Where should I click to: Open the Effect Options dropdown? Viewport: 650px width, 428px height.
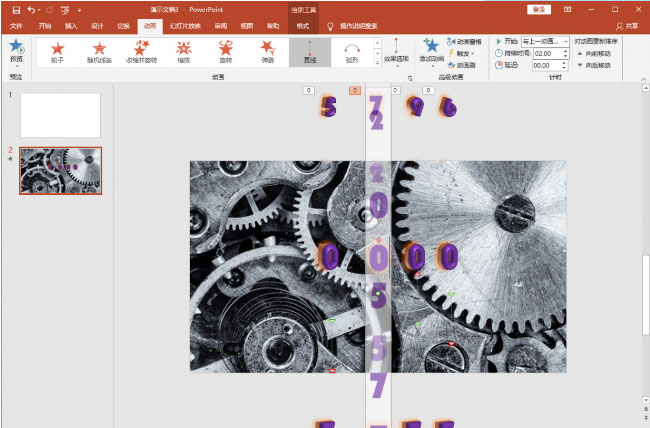pyautogui.click(x=396, y=52)
